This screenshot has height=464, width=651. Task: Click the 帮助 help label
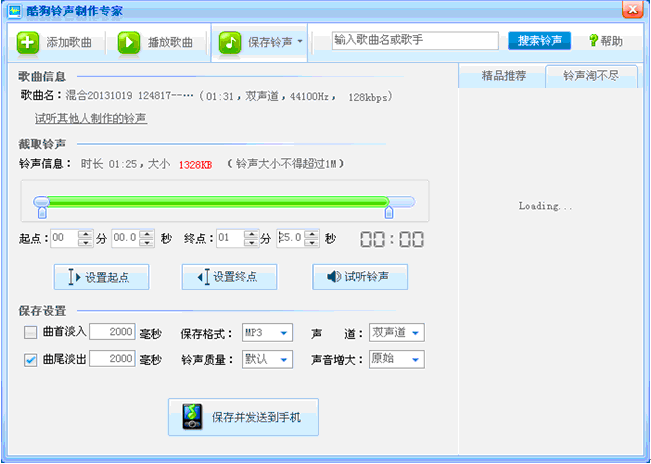coord(611,41)
